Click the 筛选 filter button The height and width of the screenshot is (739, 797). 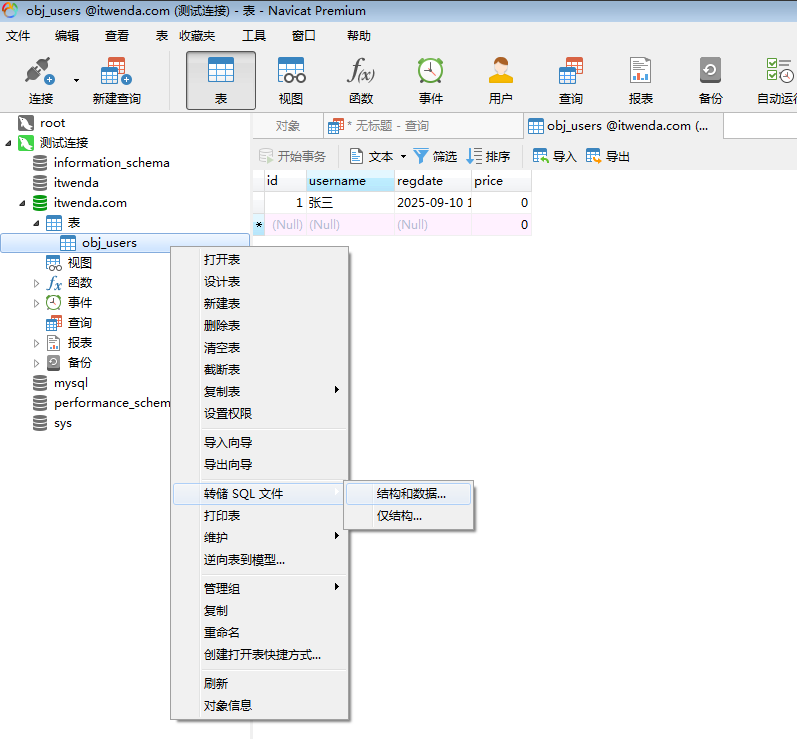pos(435,157)
